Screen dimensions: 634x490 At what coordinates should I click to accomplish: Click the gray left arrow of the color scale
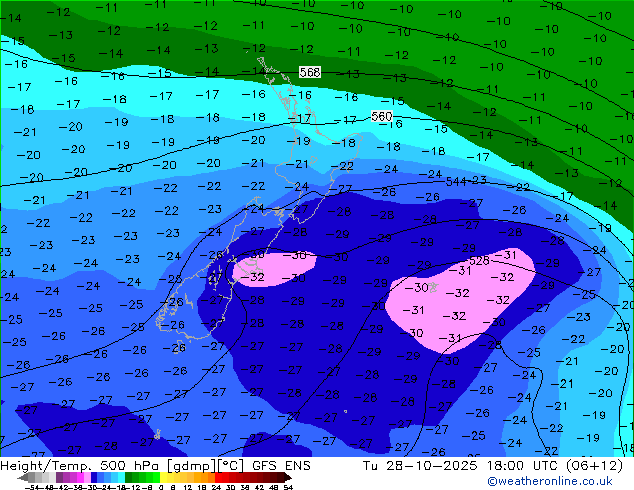click(22, 477)
